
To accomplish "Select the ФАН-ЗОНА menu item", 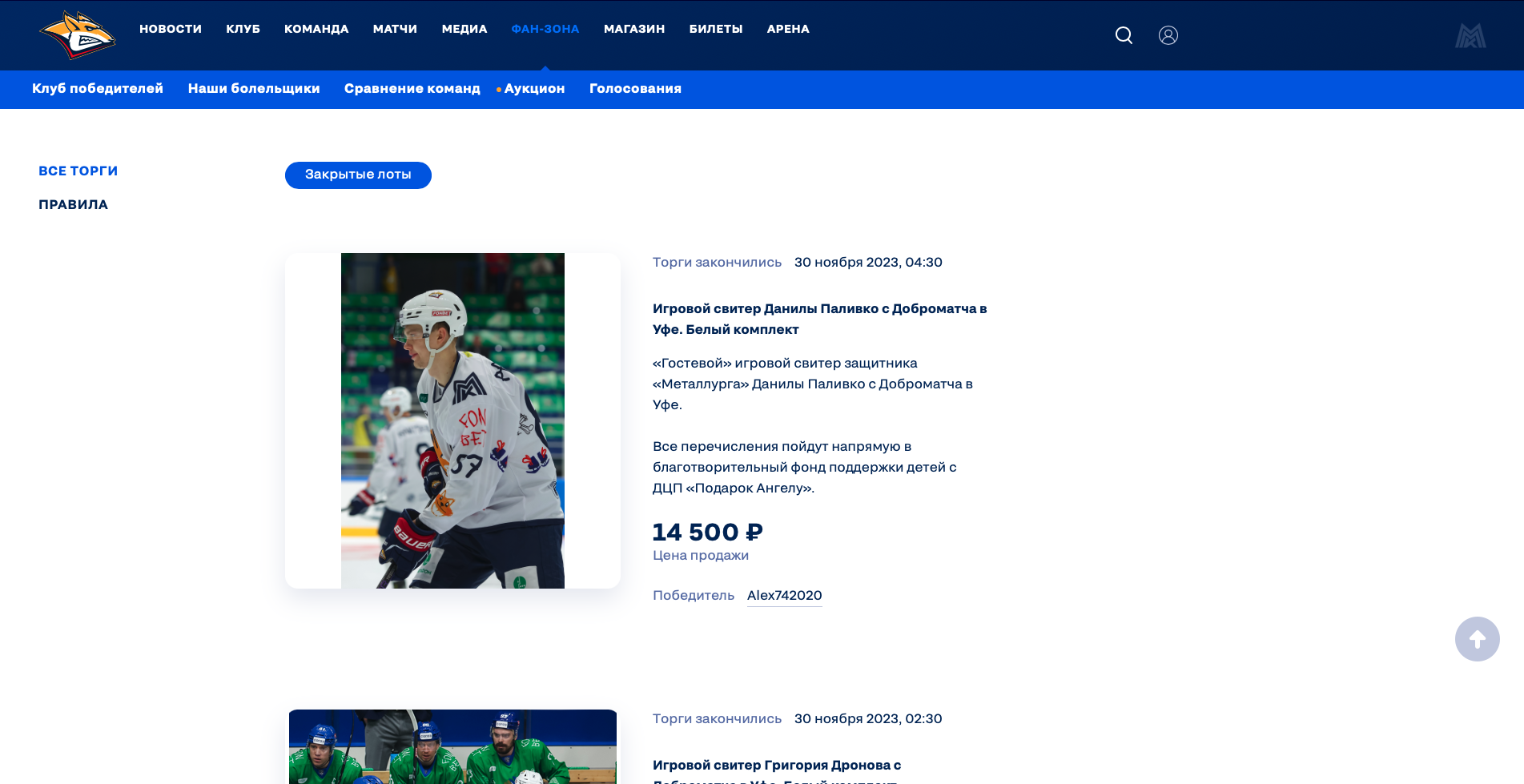I will pos(545,29).
